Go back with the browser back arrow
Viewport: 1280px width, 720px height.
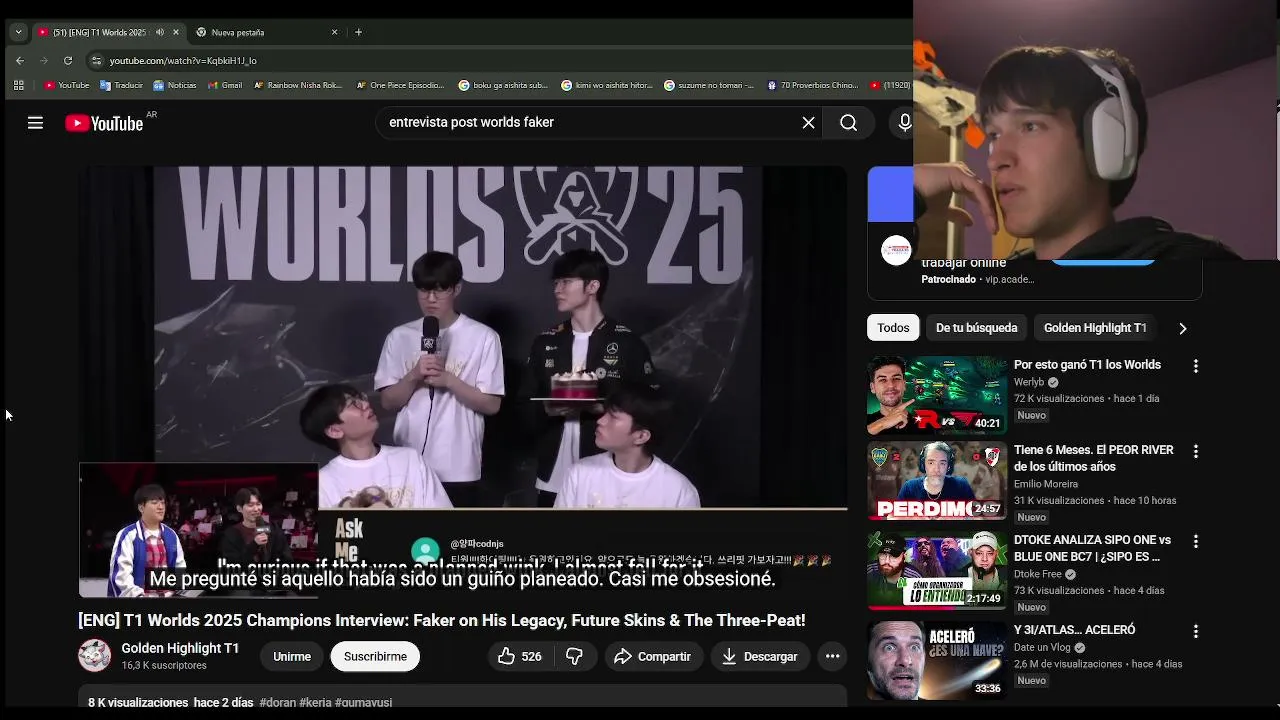click(x=19, y=61)
